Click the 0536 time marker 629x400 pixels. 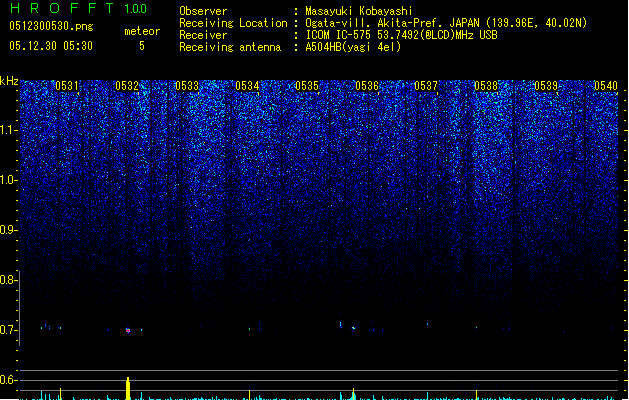367,86
